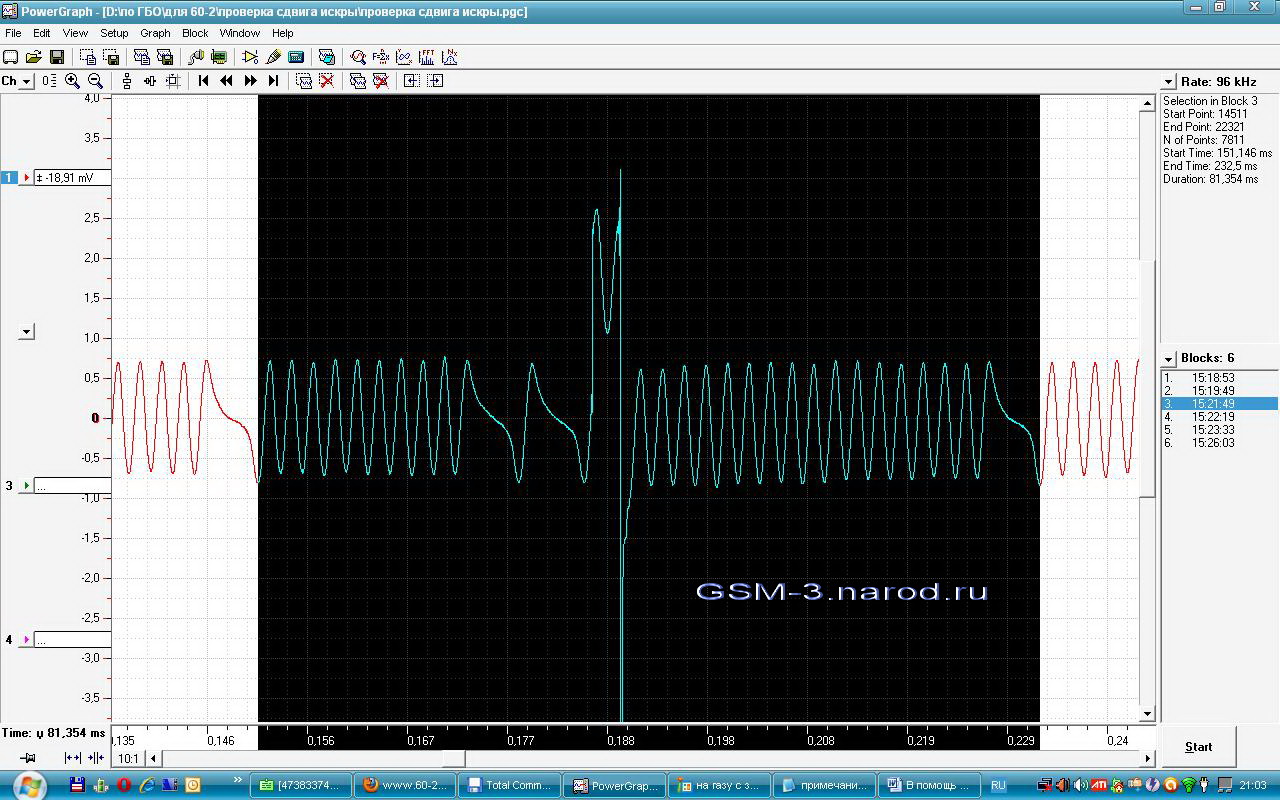This screenshot has width=1280, height=800.
Task: Save the file with the floppy disk icon
Action: pos(56,57)
